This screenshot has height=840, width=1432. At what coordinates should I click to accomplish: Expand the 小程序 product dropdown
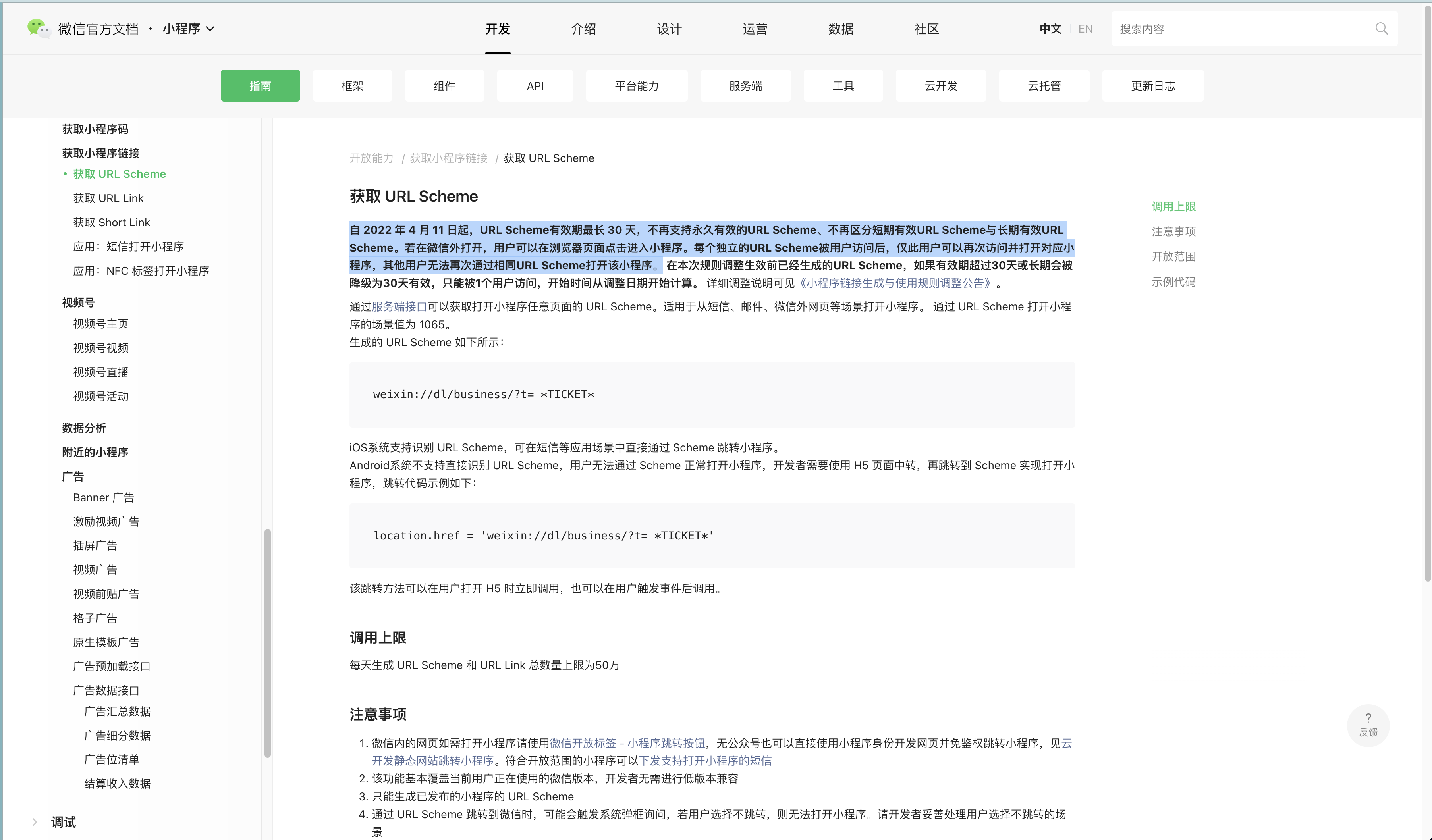(x=187, y=29)
